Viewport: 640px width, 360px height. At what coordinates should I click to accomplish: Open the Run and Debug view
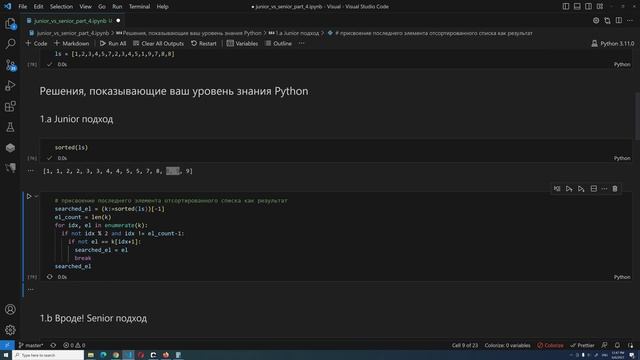pyautogui.click(x=10, y=86)
